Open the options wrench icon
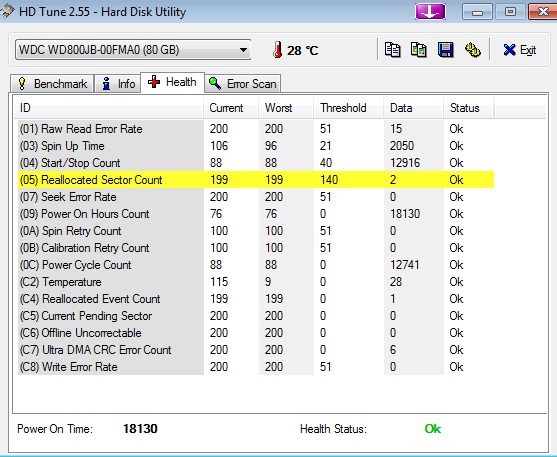 (x=472, y=50)
